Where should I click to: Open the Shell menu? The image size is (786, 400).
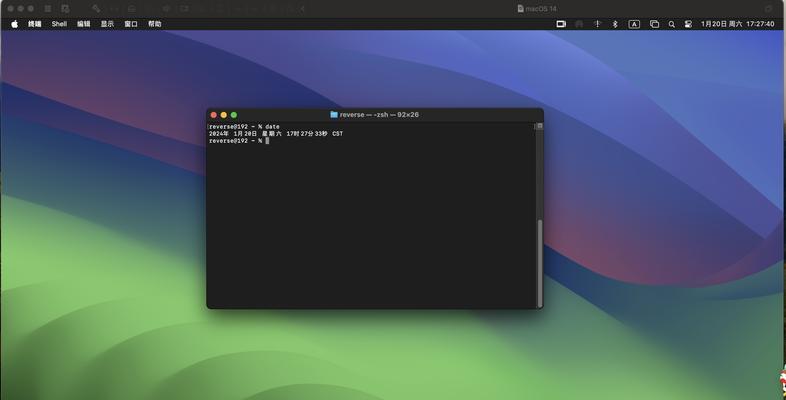click(59, 24)
